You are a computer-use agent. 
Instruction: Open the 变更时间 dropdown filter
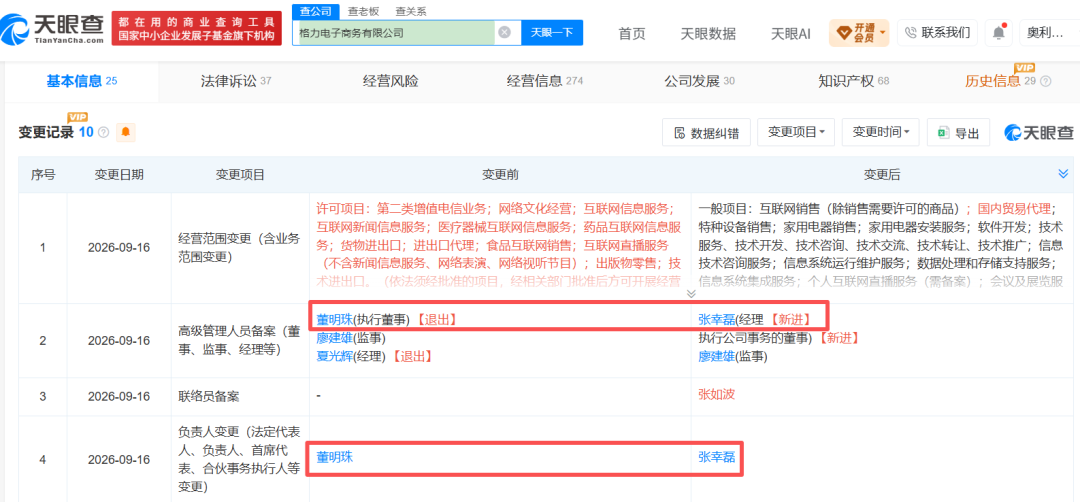[x=880, y=132]
